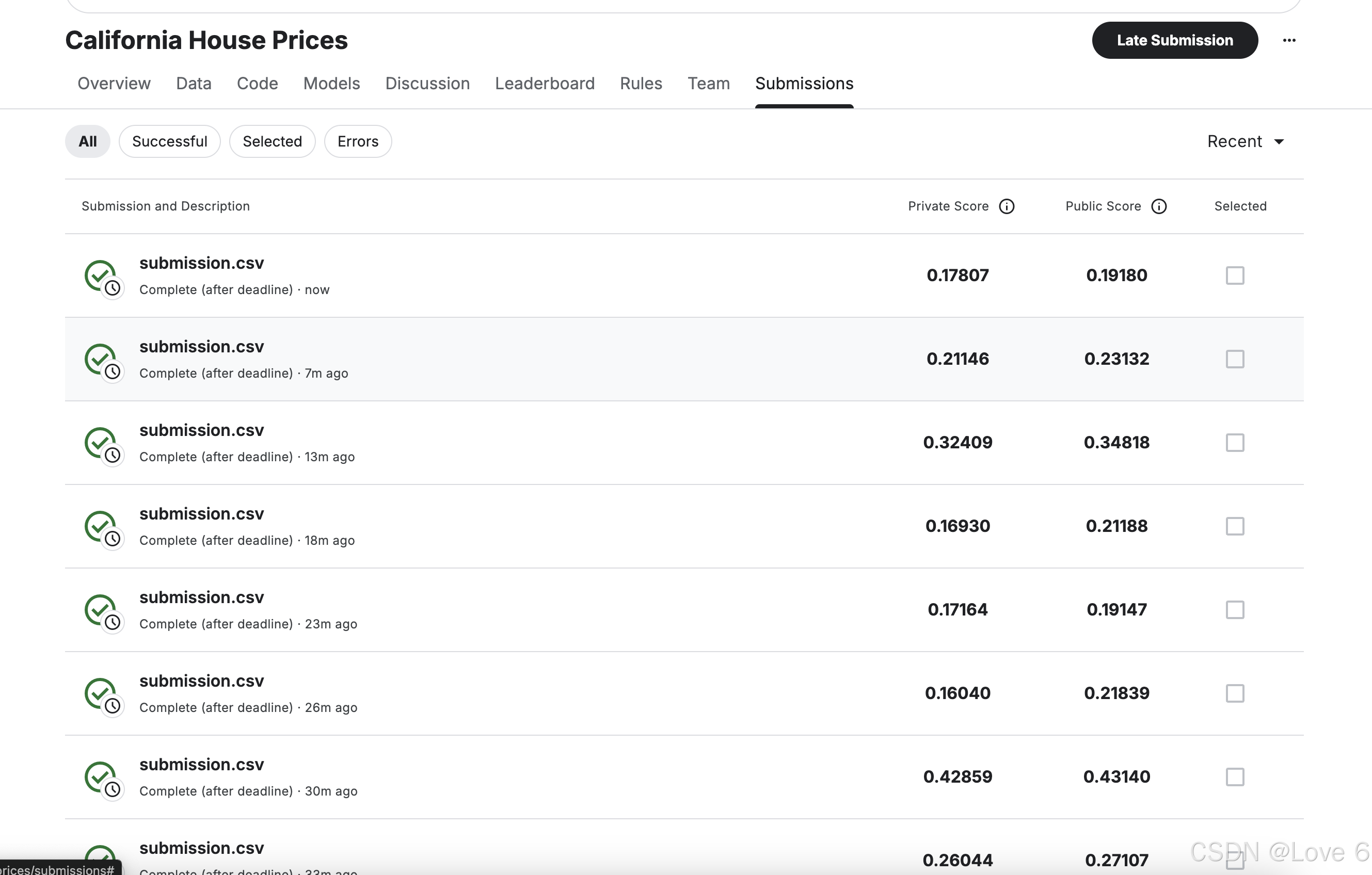Click the Late Submission button
The height and width of the screenshot is (875, 1372).
[1175, 40]
